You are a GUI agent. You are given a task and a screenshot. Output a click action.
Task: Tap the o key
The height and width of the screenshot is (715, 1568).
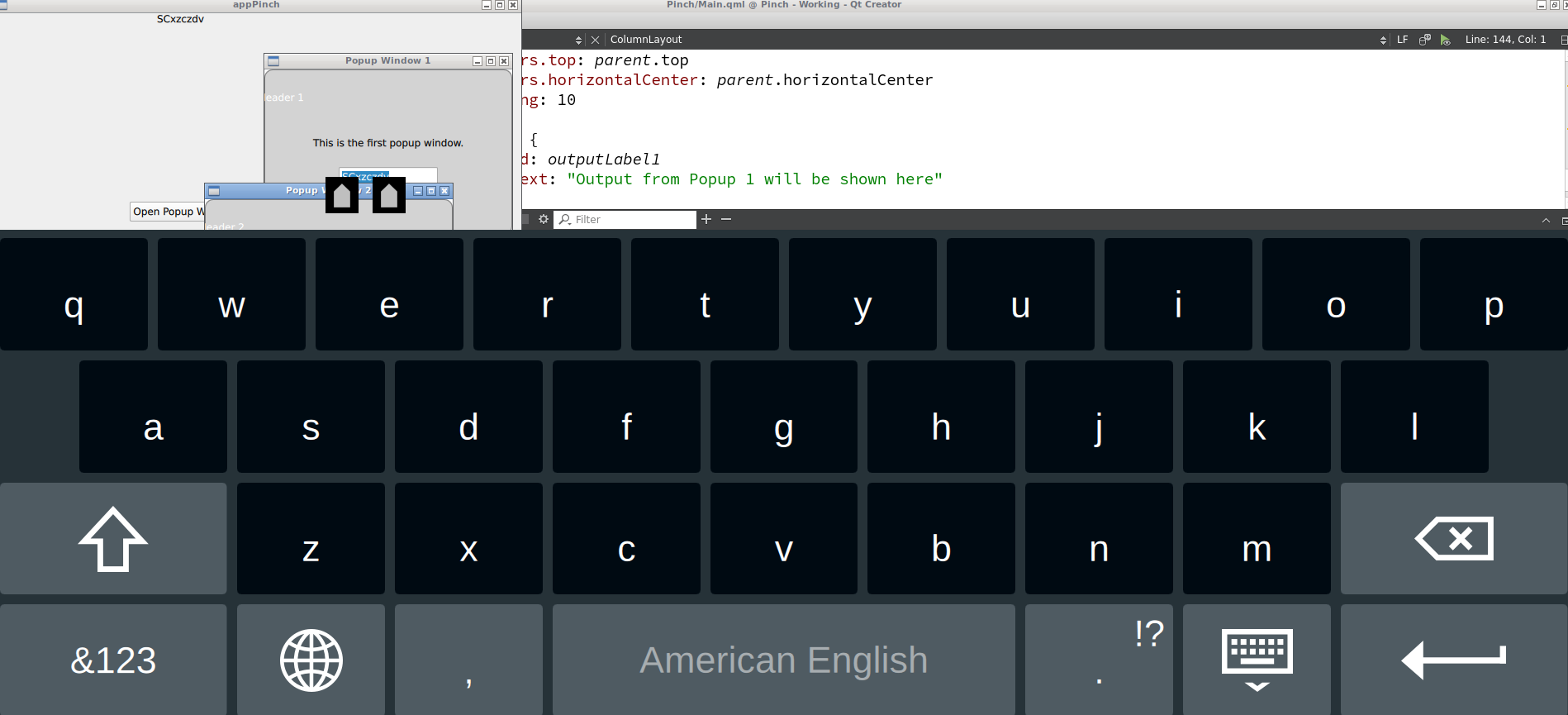pos(1336,294)
